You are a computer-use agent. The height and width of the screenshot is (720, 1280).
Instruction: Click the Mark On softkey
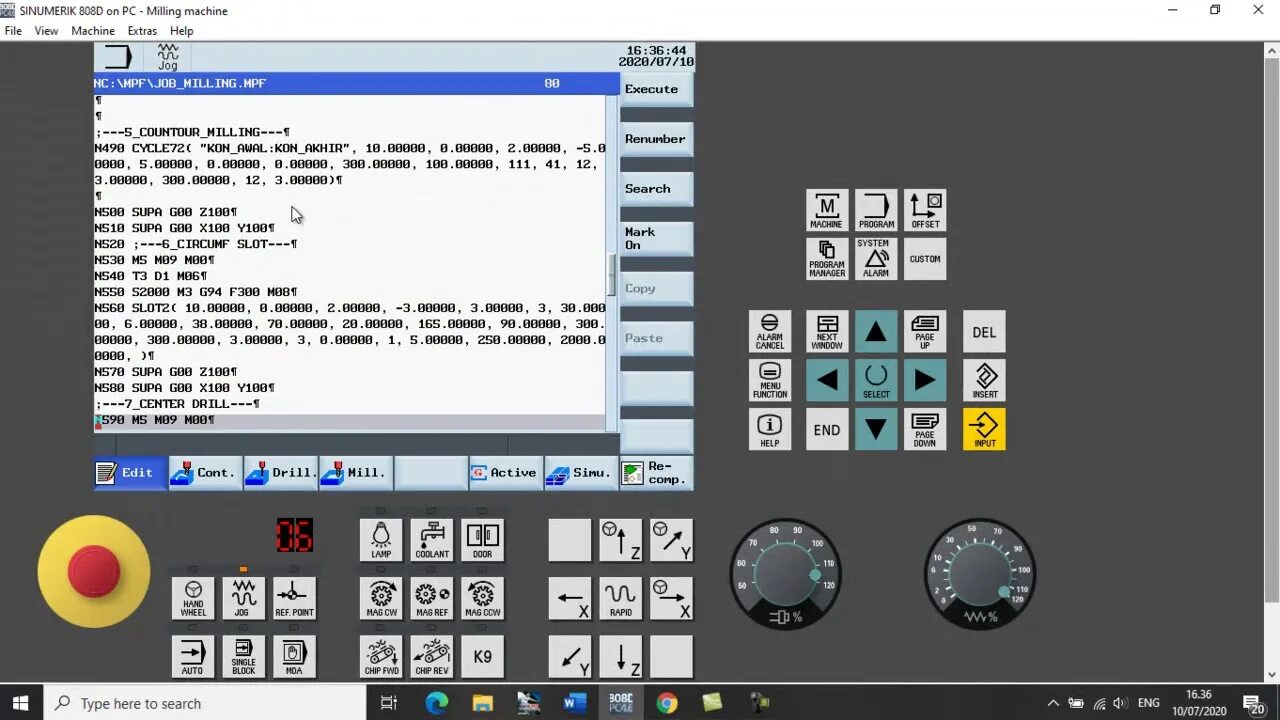pos(656,238)
